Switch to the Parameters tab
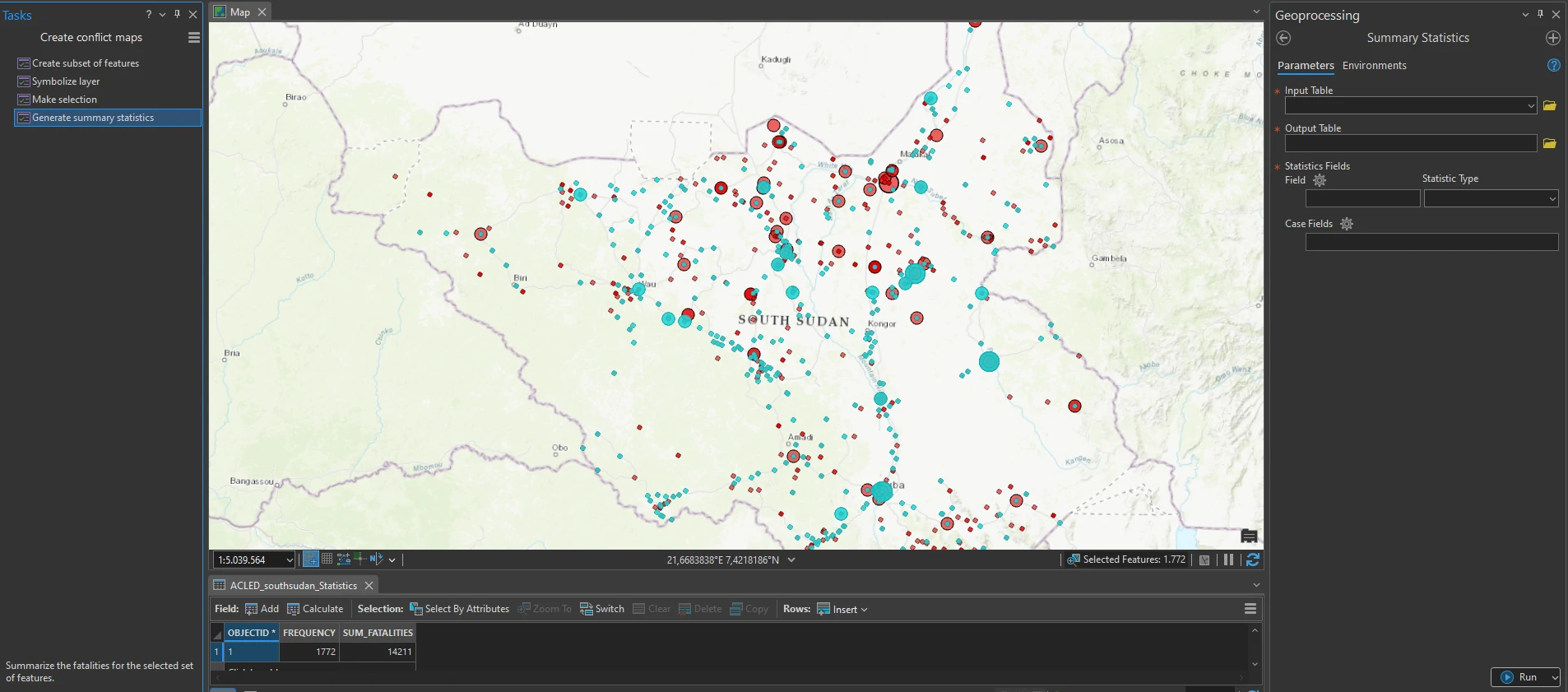Viewport: 1568px width, 692px height. click(x=1306, y=66)
